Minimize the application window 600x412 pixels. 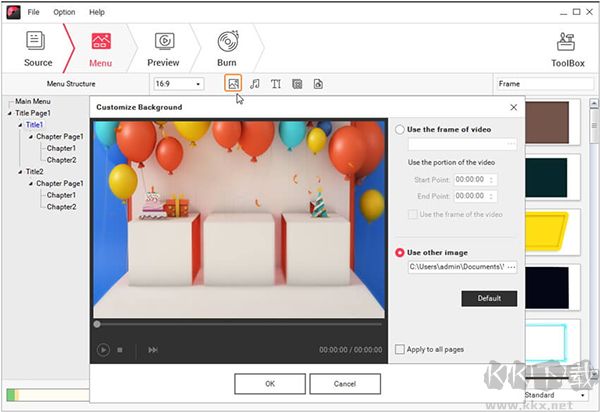pos(563,12)
